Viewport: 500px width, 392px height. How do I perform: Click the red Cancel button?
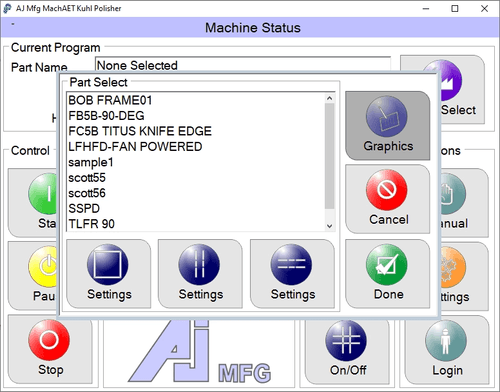coord(387,199)
